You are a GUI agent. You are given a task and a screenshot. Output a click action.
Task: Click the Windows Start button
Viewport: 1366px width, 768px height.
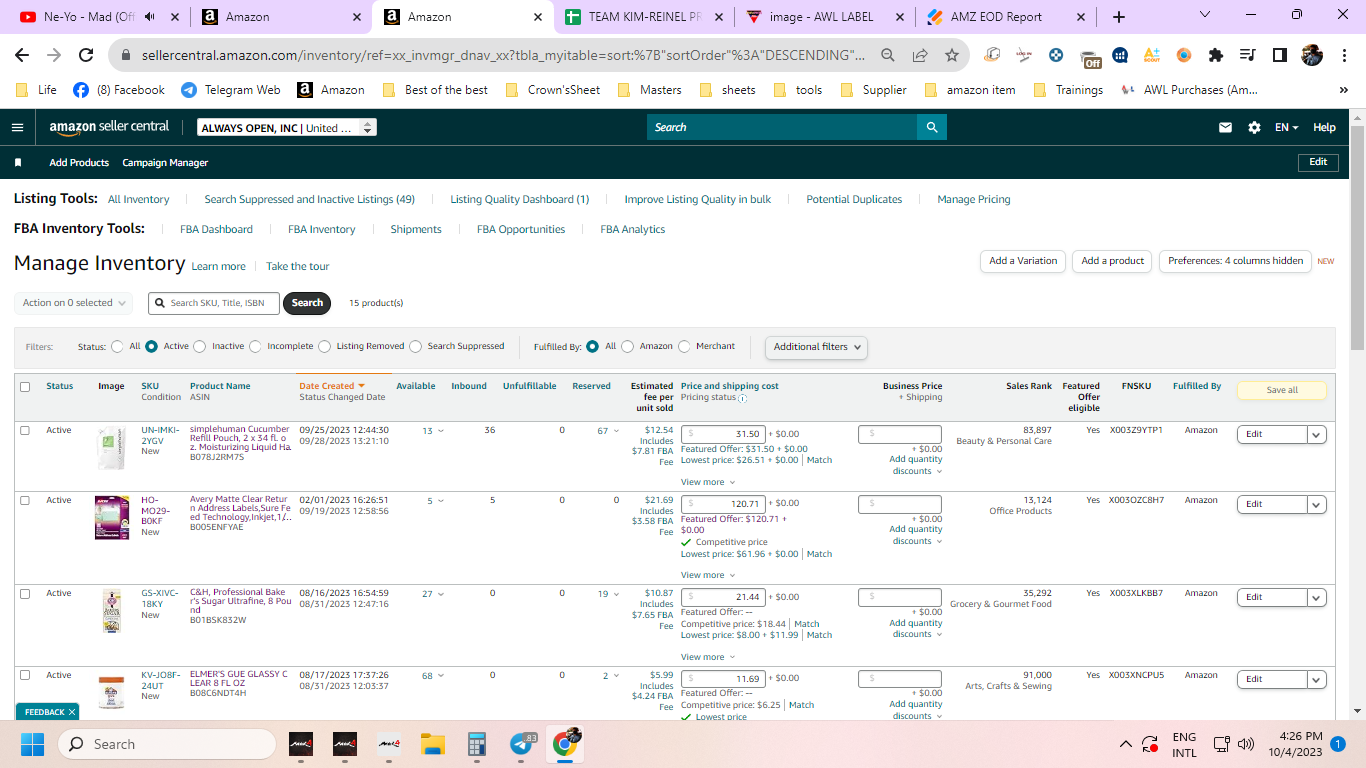(33, 744)
